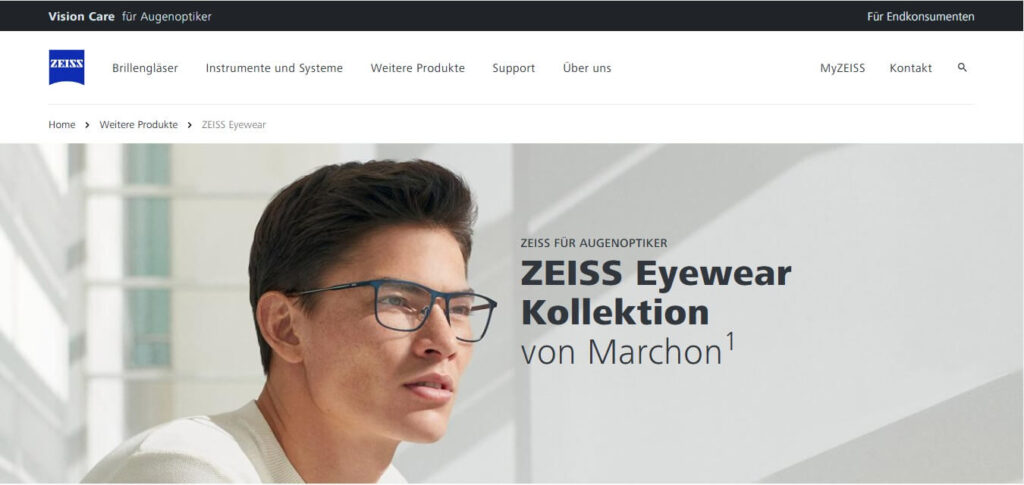Image resolution: width=1024 pixels, height=485 pixels.
Task: Go to MyZEISS
Action: coord(842,68)
